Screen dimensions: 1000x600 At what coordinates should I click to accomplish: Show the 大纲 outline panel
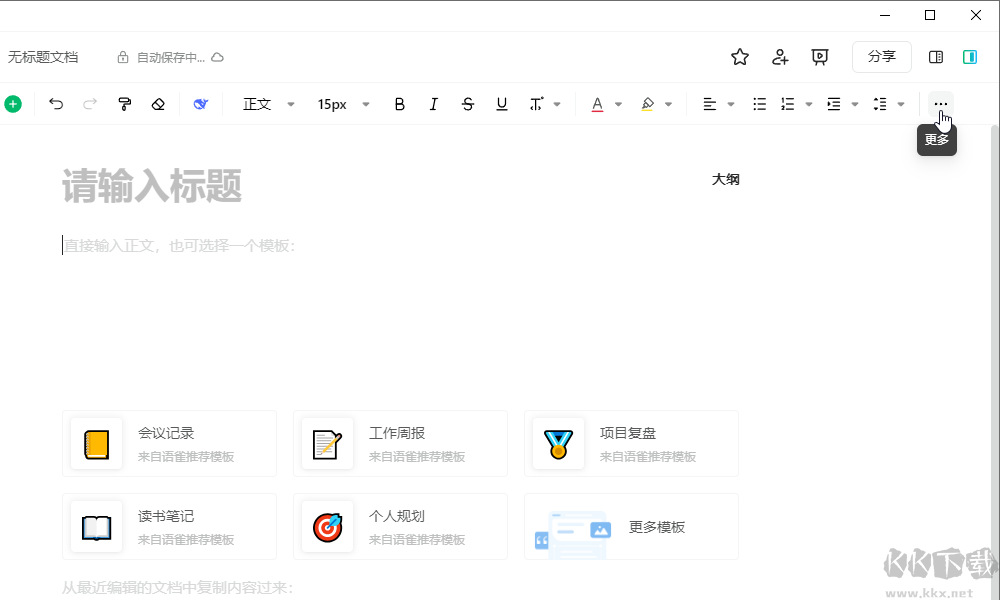726,179
